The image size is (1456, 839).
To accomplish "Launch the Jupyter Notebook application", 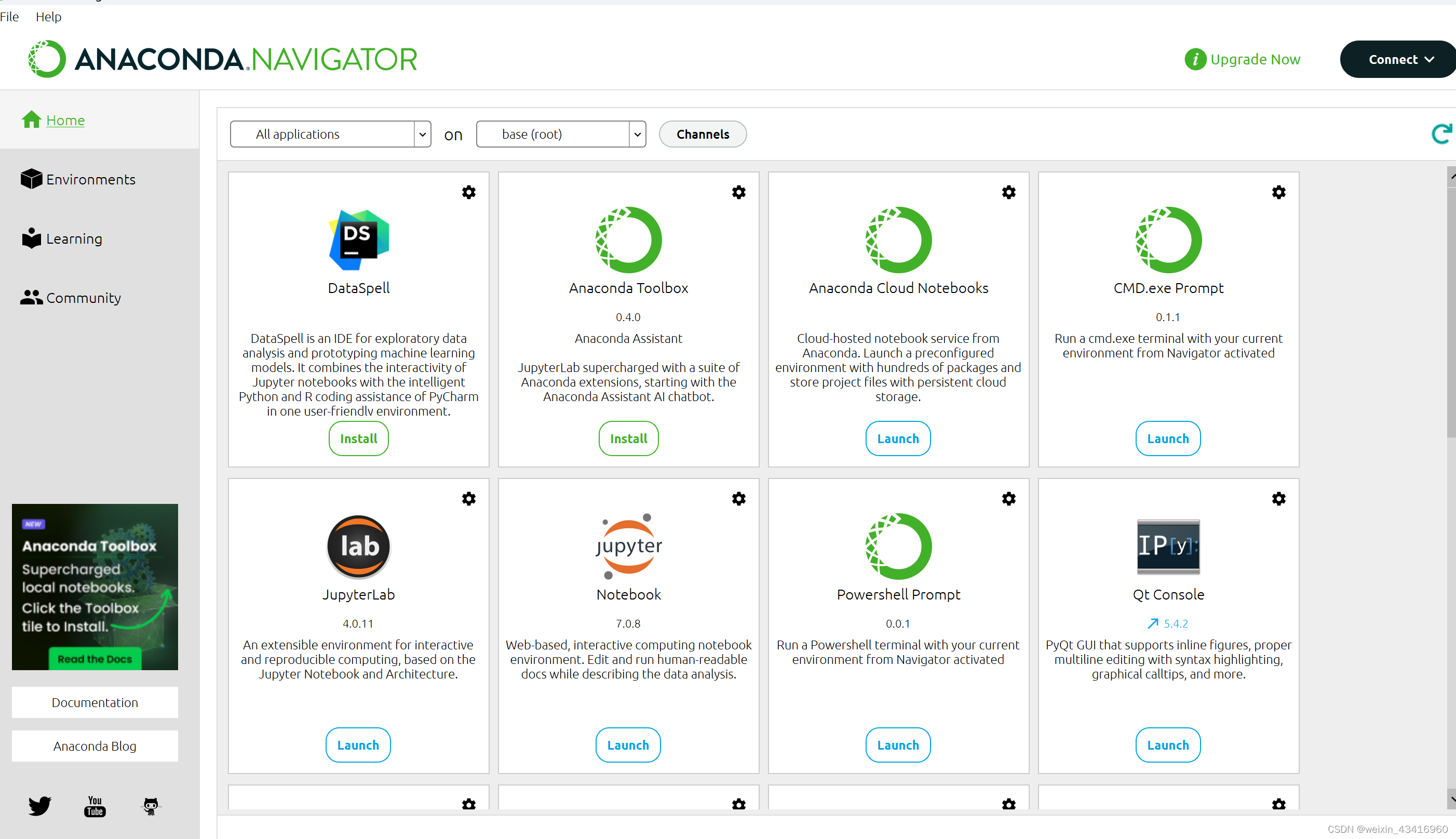I will coord(627,744).
